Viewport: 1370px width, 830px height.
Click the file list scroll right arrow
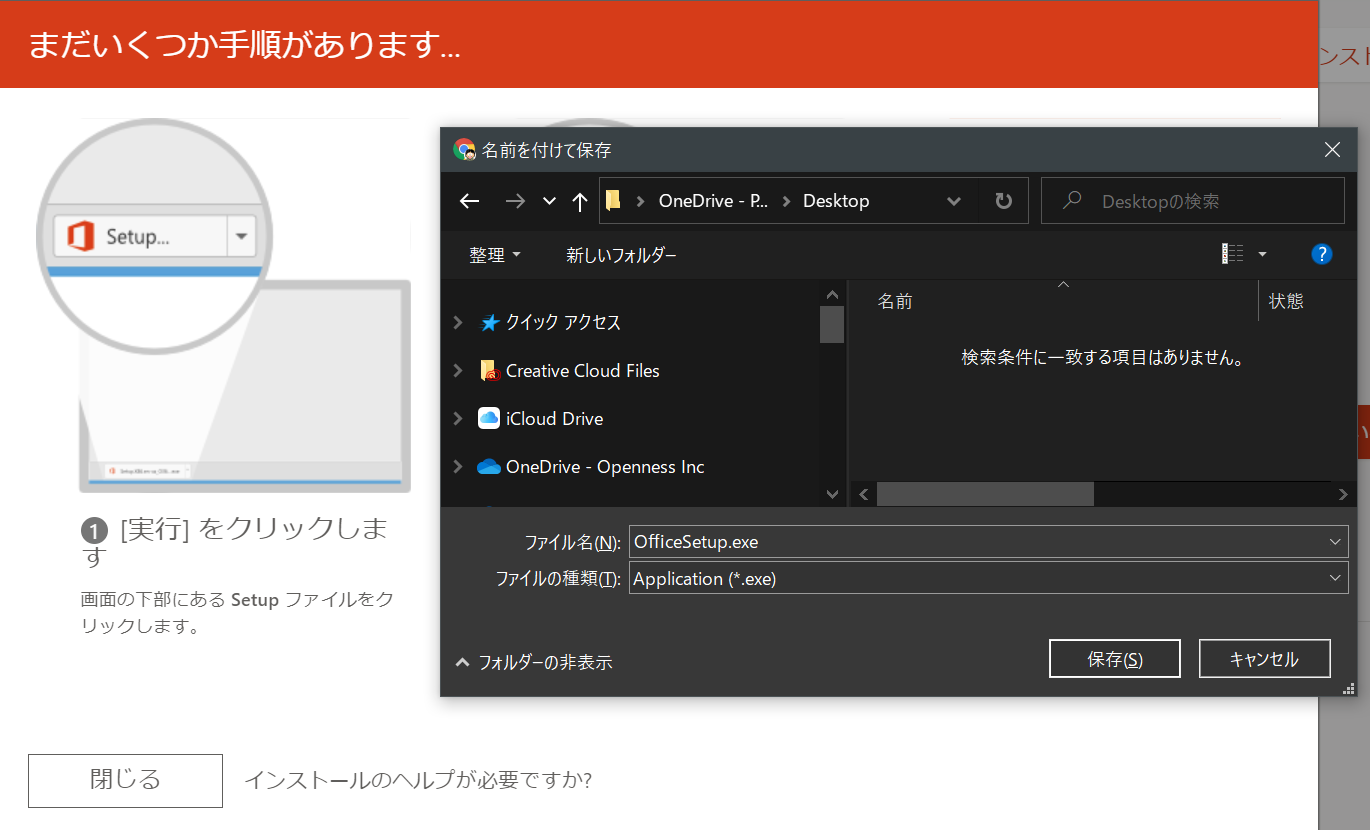coord(1343,494)
